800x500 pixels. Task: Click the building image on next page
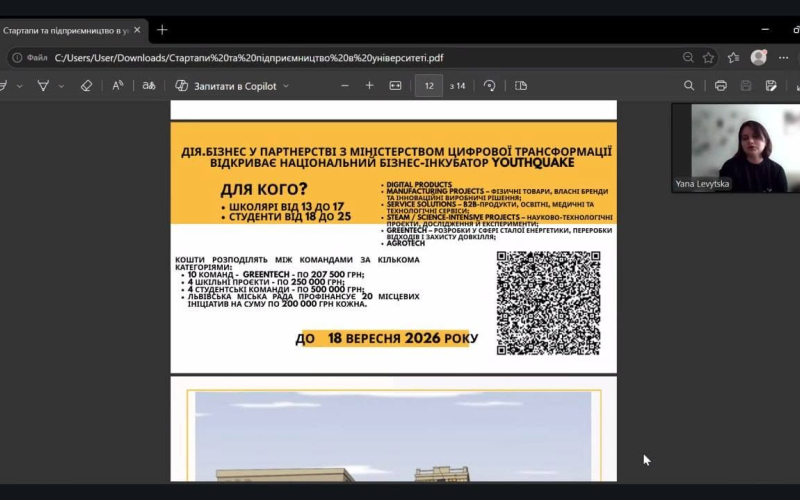point(393,436)
